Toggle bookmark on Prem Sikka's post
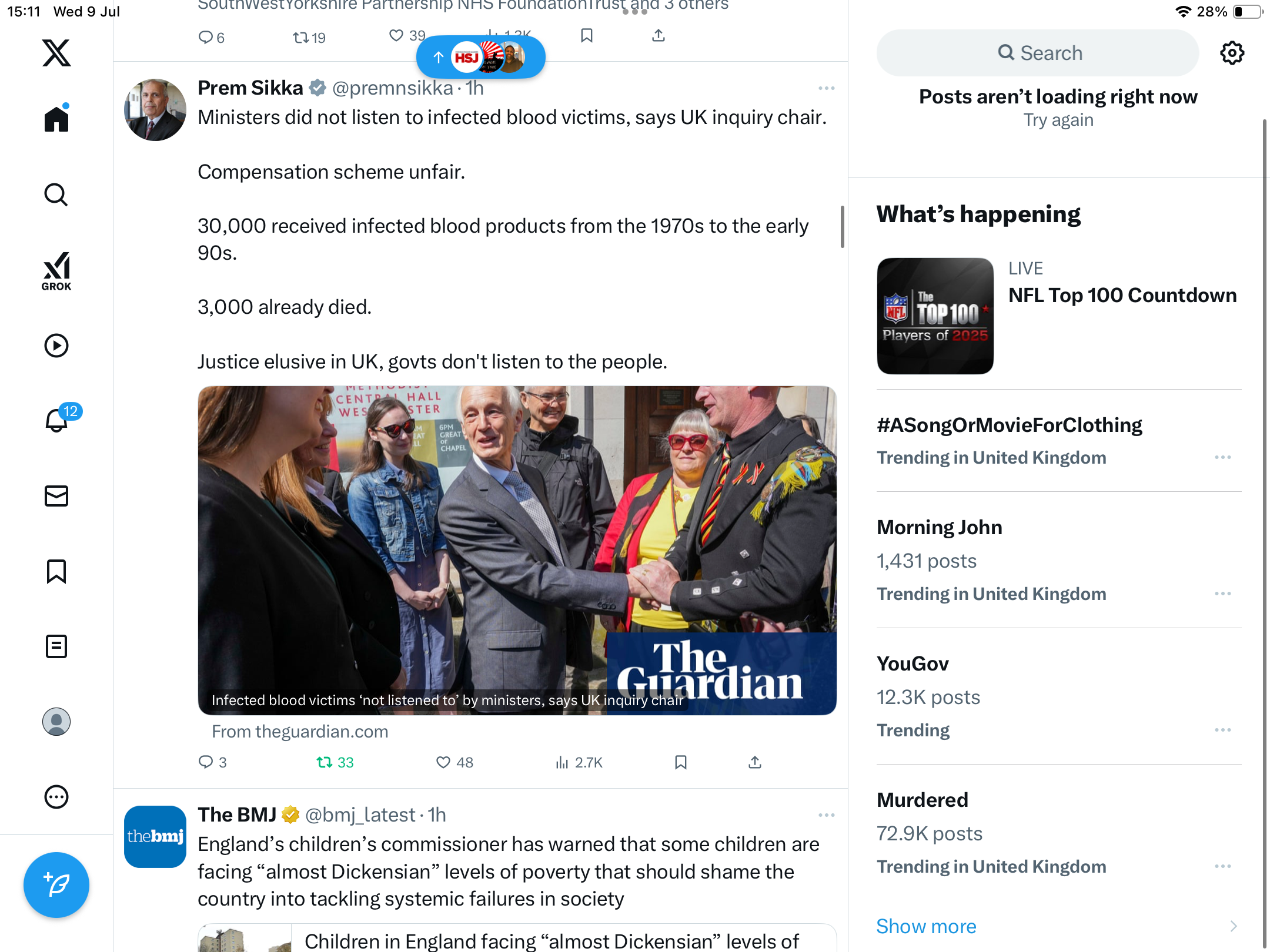Screen dimensions: 1270x952 coord(681,762)
